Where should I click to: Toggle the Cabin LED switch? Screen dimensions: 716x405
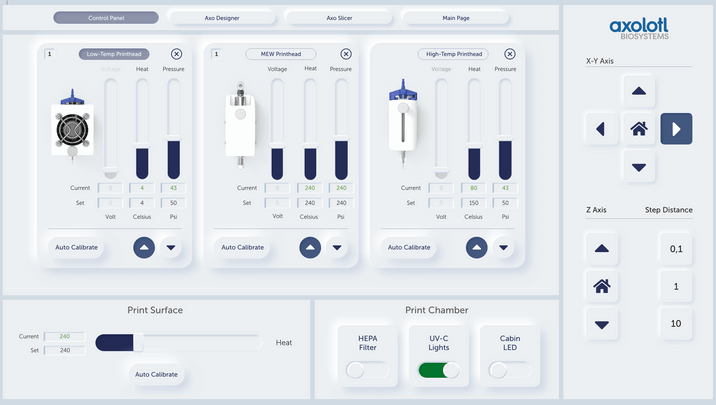[x=509, y=370]
